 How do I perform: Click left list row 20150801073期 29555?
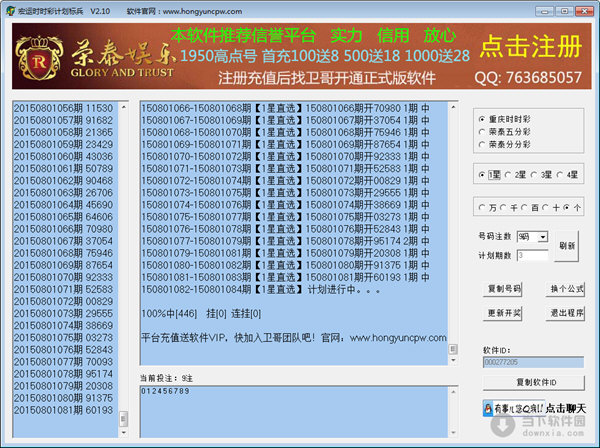(x=64, y=314)
